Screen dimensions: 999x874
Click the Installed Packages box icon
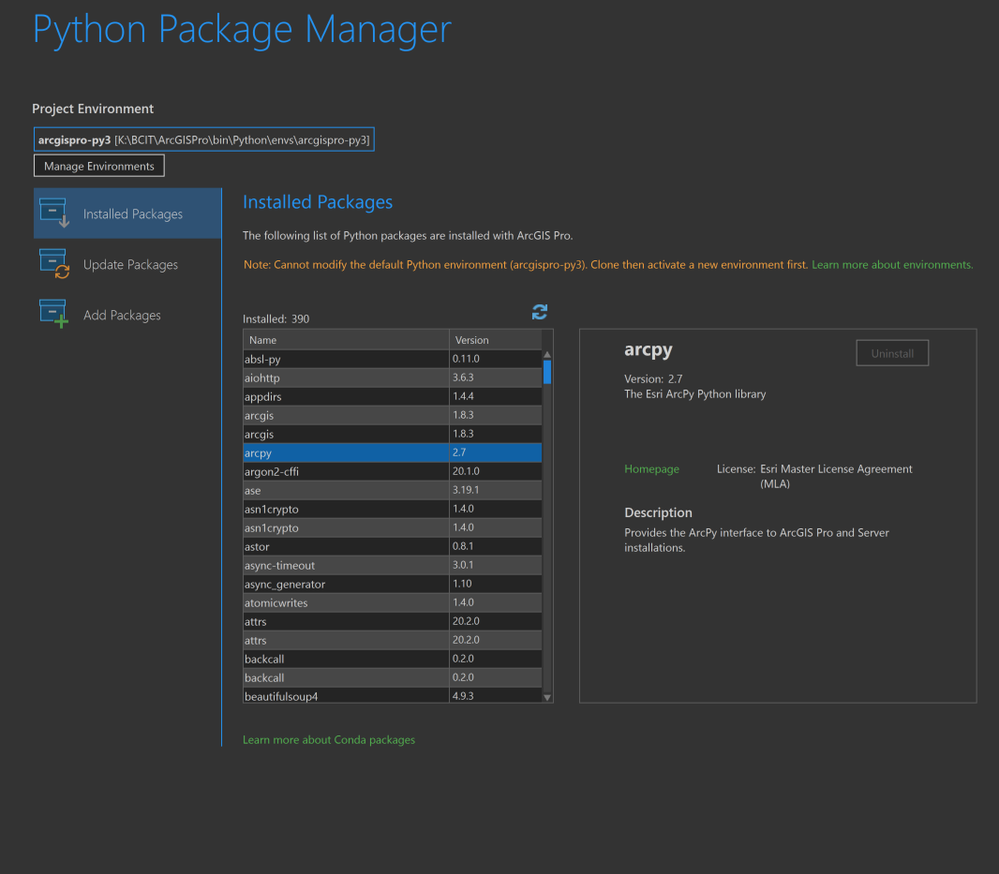click(x=53, y=213)
